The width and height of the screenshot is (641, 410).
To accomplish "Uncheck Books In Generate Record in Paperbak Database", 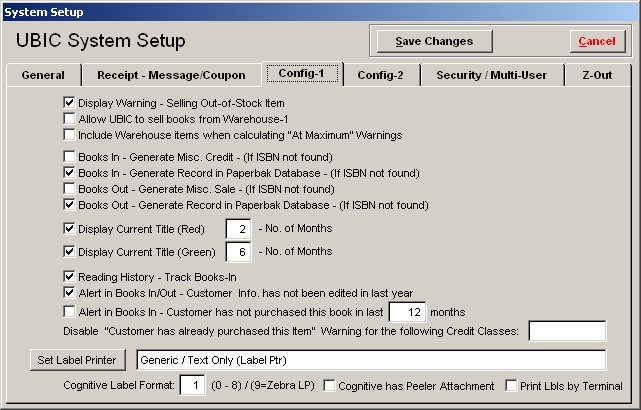I will tap(69, 173).
